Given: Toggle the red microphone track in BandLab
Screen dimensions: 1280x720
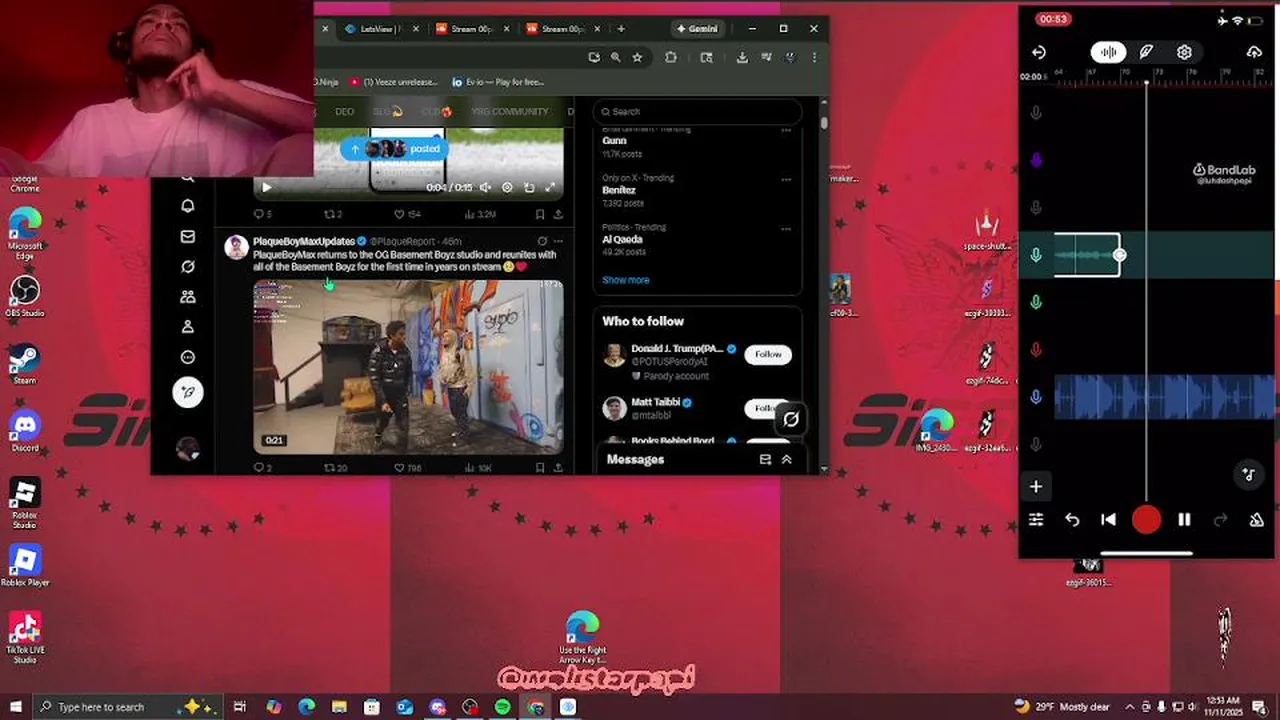Looking at the screenshot, I should tap(1036, 349).
